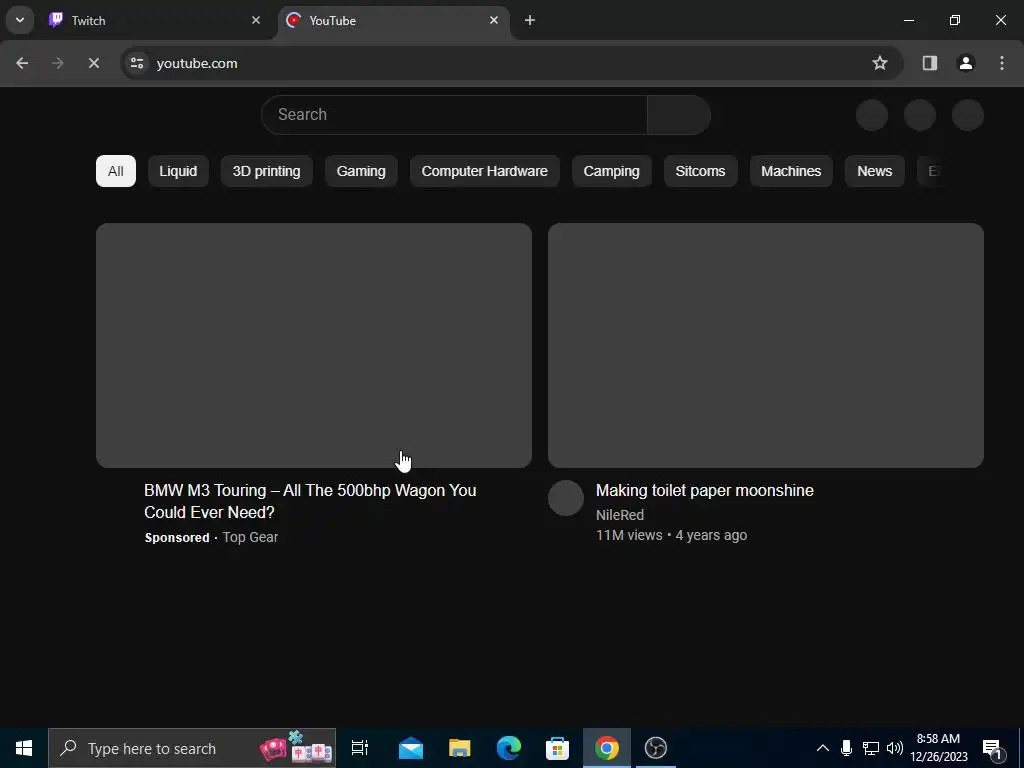1024x768 pixels.
Task: Open the toilet paper moonshine video thumbnail
Action: (x=766, y=345)
